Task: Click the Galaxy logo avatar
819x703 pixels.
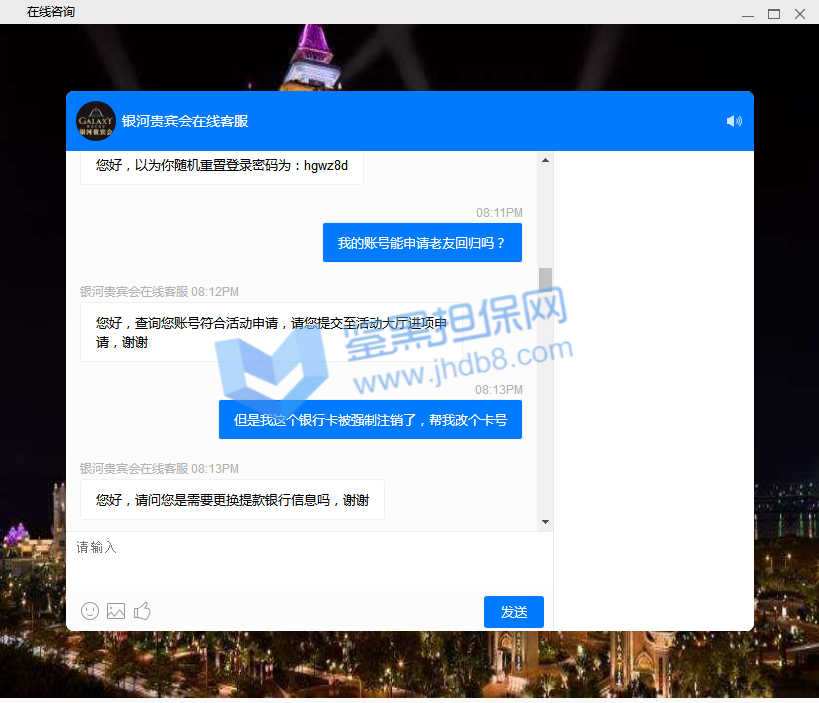Action: tap(96, 121)
